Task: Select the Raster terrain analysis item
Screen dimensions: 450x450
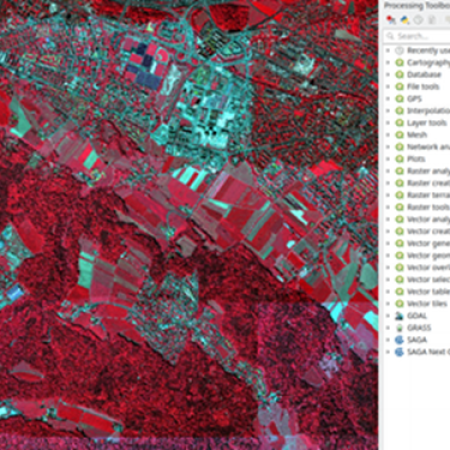Action: coord(428,195)
